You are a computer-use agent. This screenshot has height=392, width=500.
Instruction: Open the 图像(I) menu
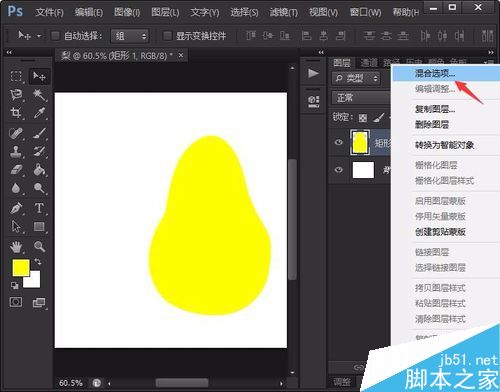(127, 13)
